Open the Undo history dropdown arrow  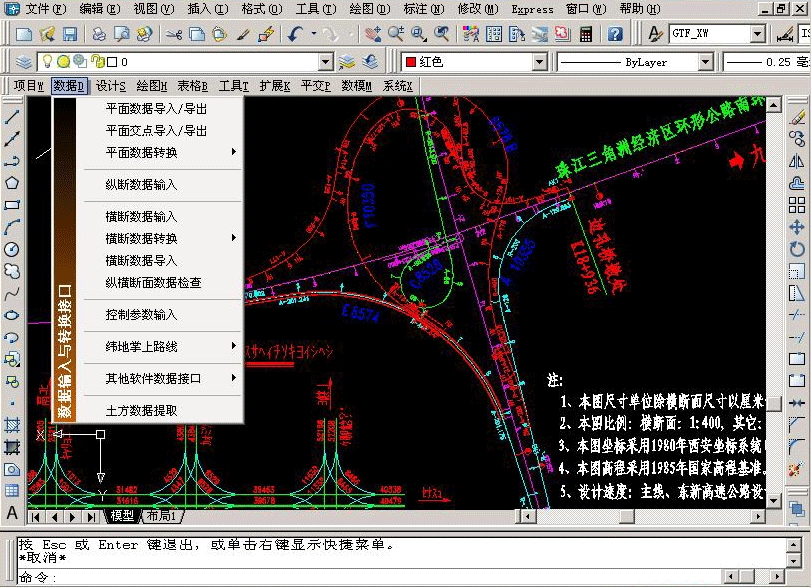pyautogui.click(x=313, y=34)
